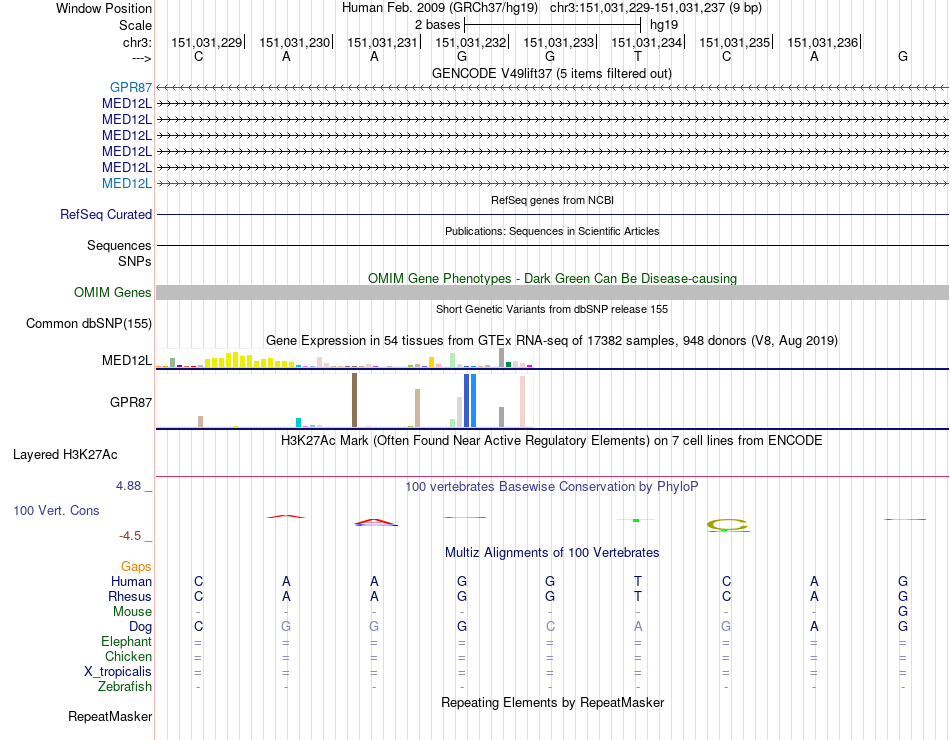Screen dimensions: 950x740
Task: Click the Multiz Alignments of 100 Vertebrates title
Action: pyautogui.click(x=552, y=553)
